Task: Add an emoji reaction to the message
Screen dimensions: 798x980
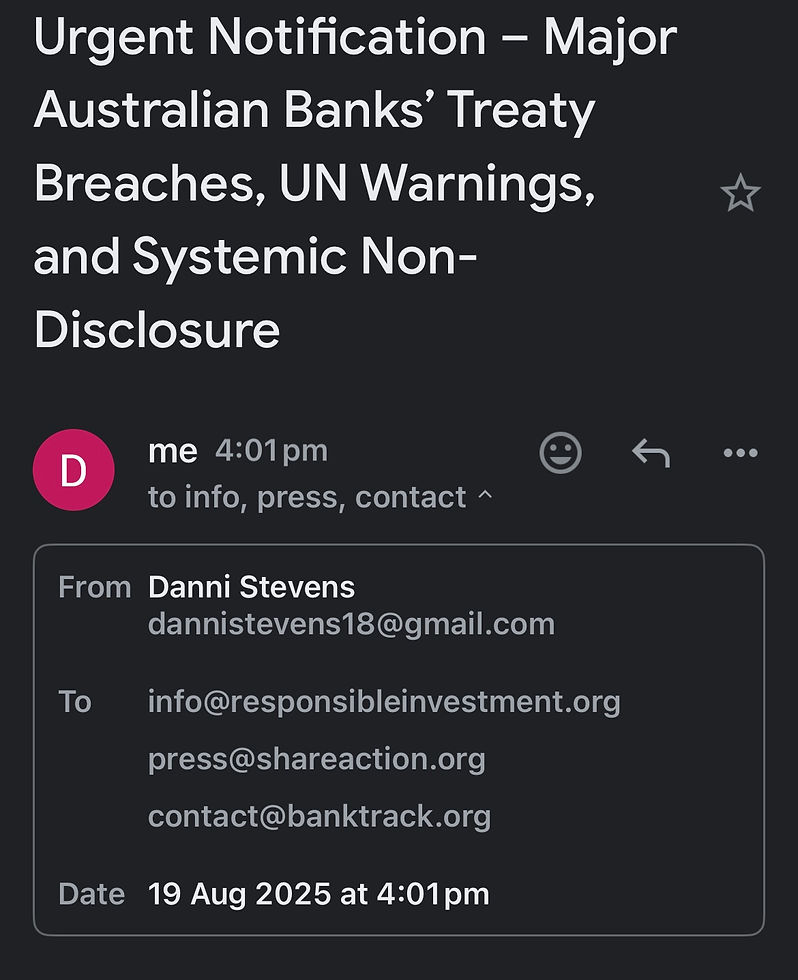Action: pyautogui.click(x=560, y=453)
